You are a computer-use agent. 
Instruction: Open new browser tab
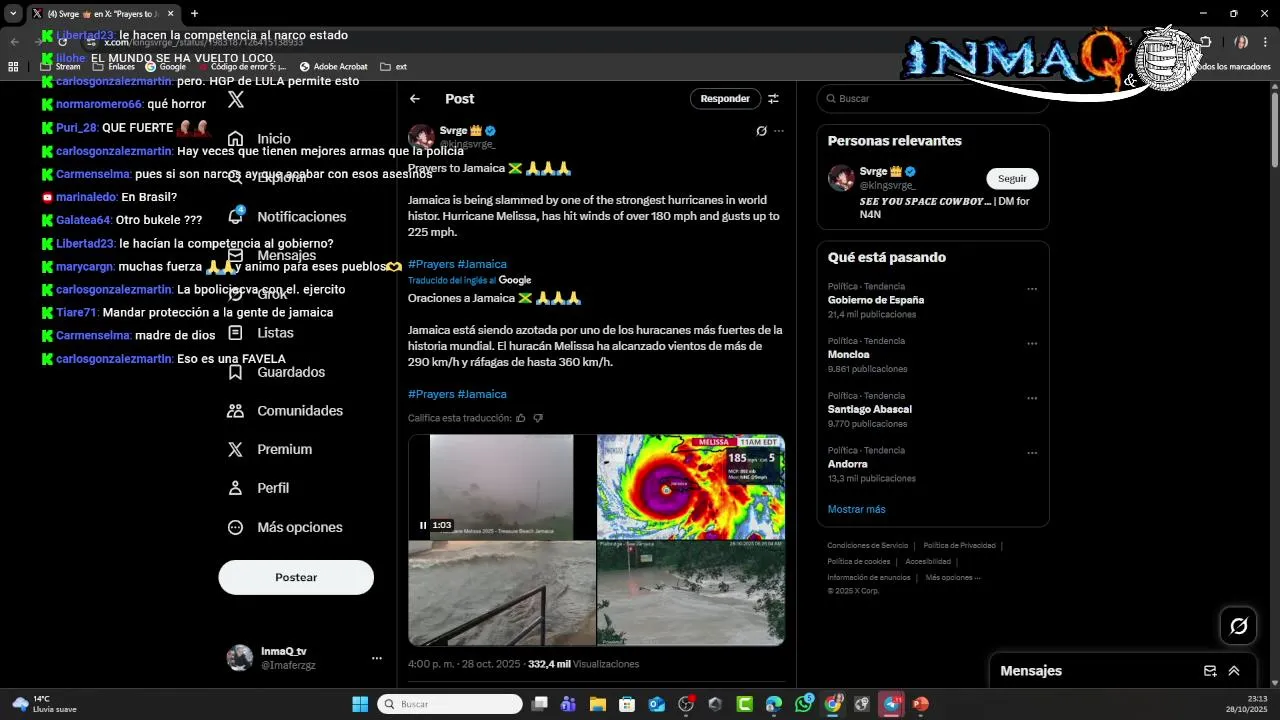tap(194, 14)
